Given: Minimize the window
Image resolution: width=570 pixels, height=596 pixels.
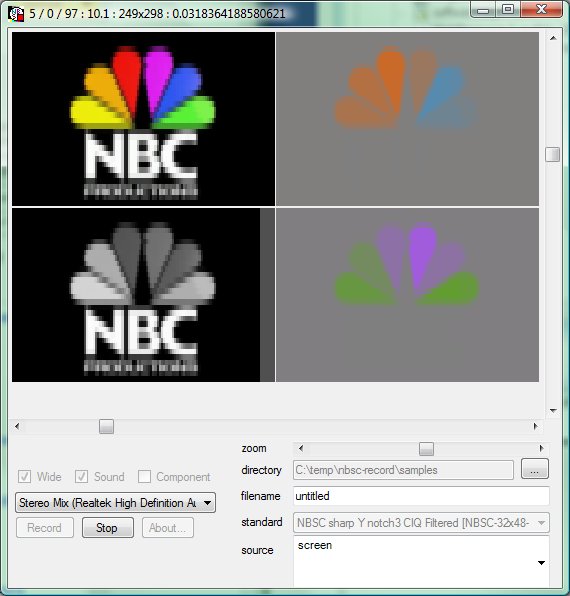Looking at the screenshot, I should pos(483,10).
